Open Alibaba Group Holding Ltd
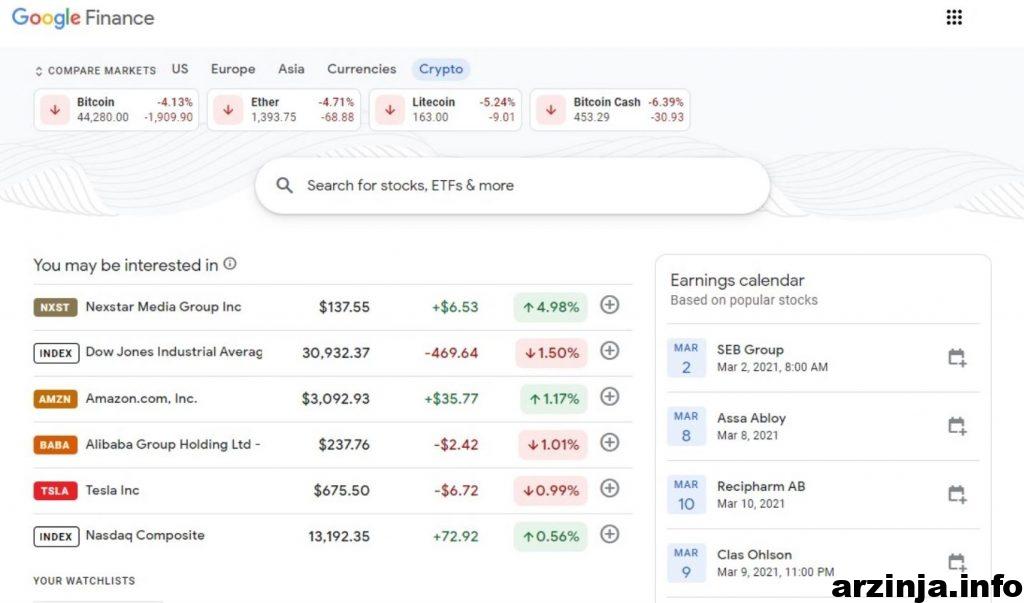Viewport: 1024px width, 603px height. [x=173, y=444]
